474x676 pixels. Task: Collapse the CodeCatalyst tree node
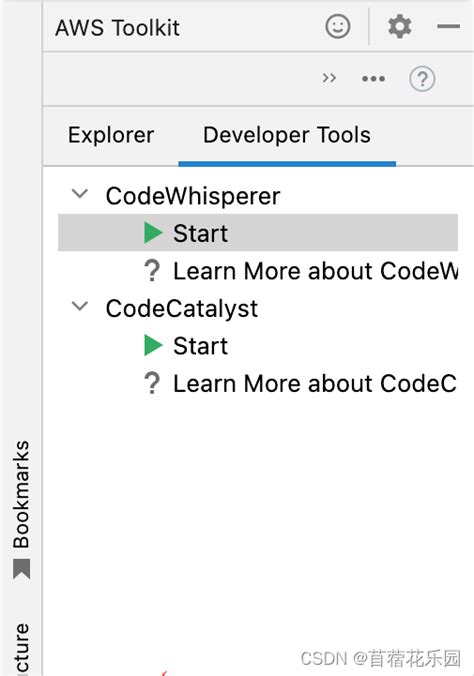tap(80, 306)
